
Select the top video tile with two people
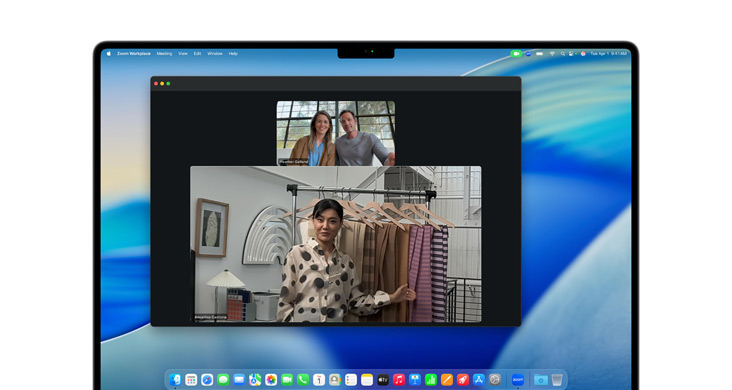coord(336,133)
